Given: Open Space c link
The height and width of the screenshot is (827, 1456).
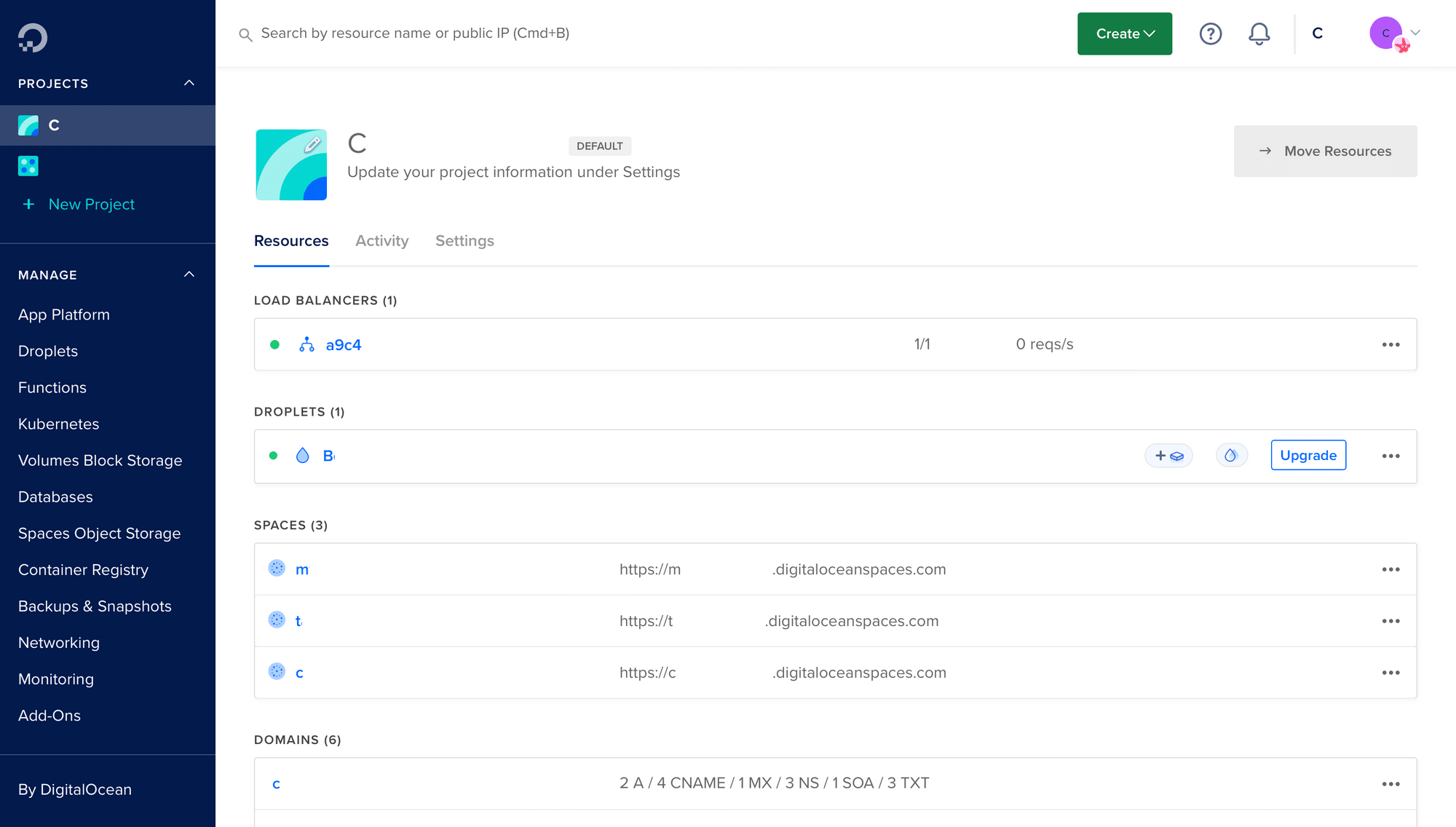Looking at the screenshot, I should point(299,673).
